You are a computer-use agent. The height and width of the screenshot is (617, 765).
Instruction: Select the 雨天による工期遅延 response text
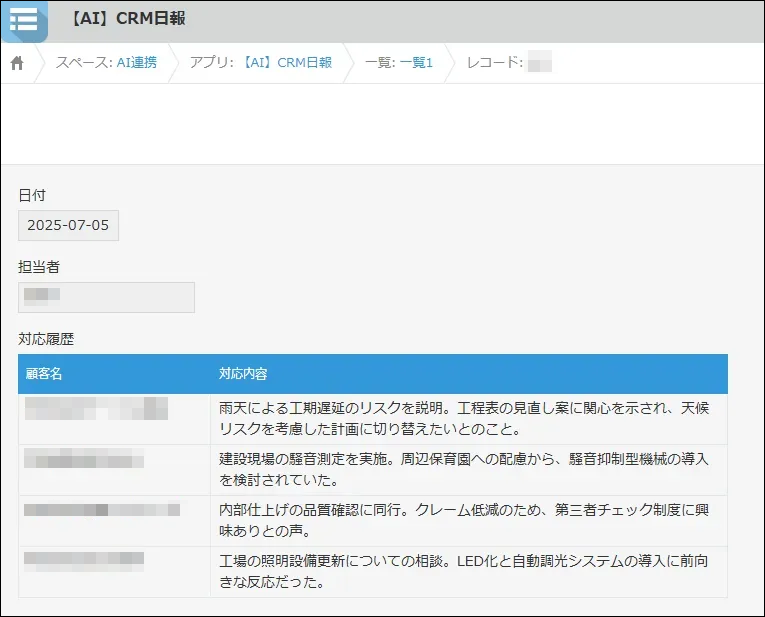pyautogui.click(x=463, y=418)
